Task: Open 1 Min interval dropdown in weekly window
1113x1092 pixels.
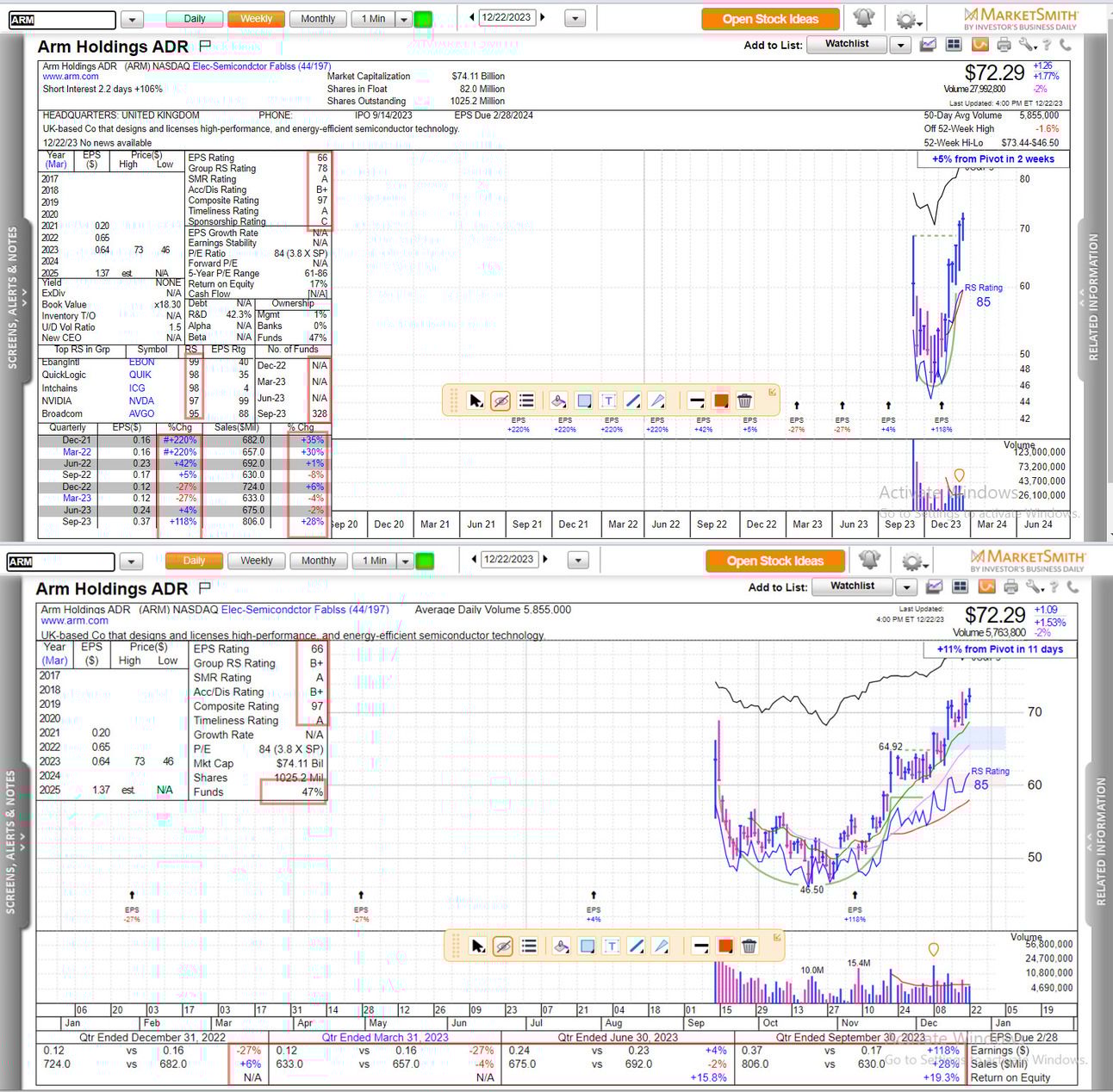Action: pyautogui.click(x=404, y=19)
